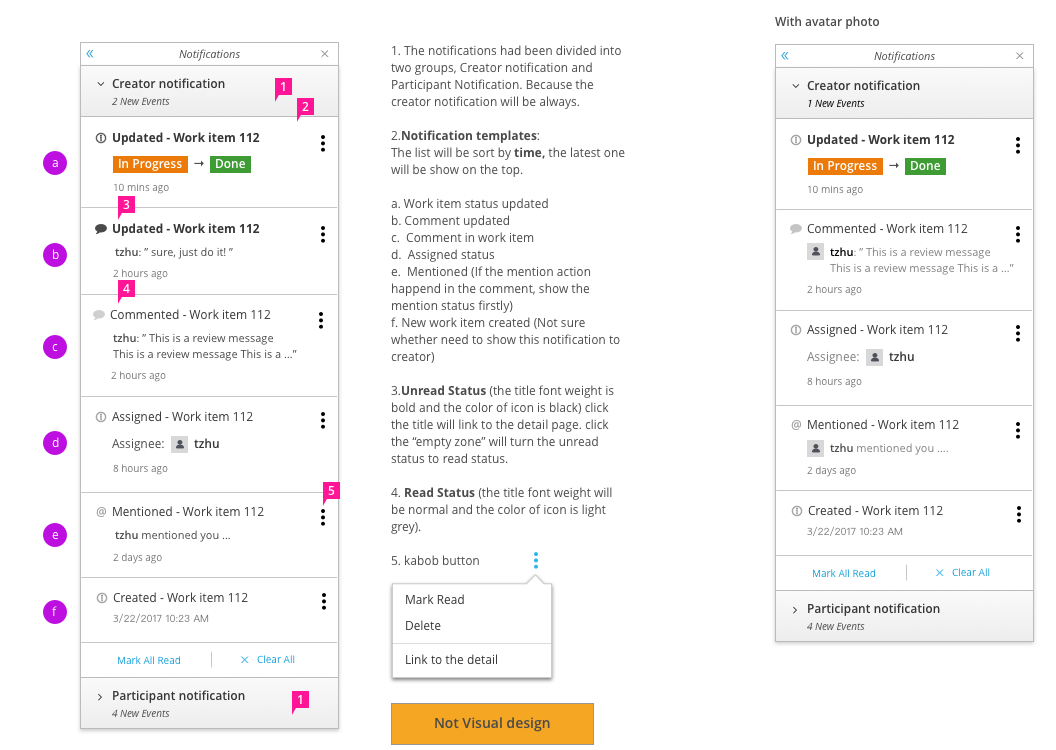Open the kebab button next to step 5 description

536,560
